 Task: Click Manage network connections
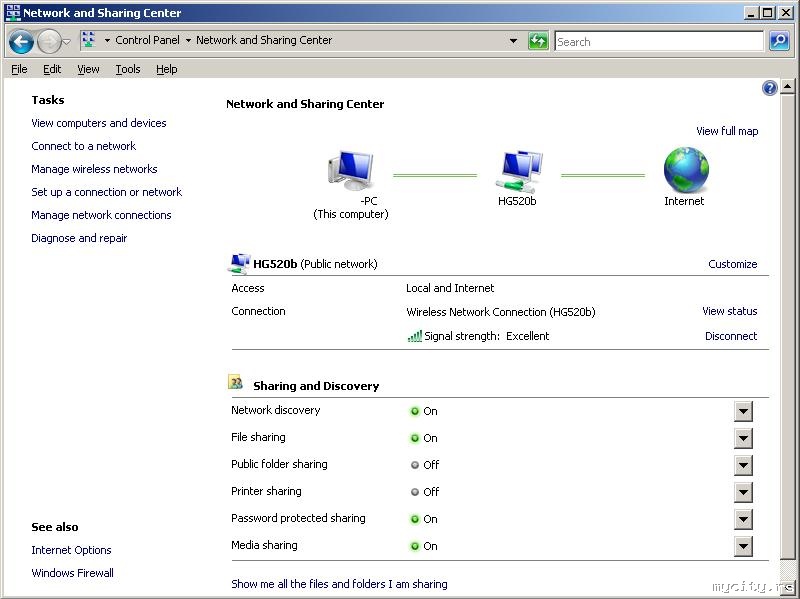[x=102, y=215]
